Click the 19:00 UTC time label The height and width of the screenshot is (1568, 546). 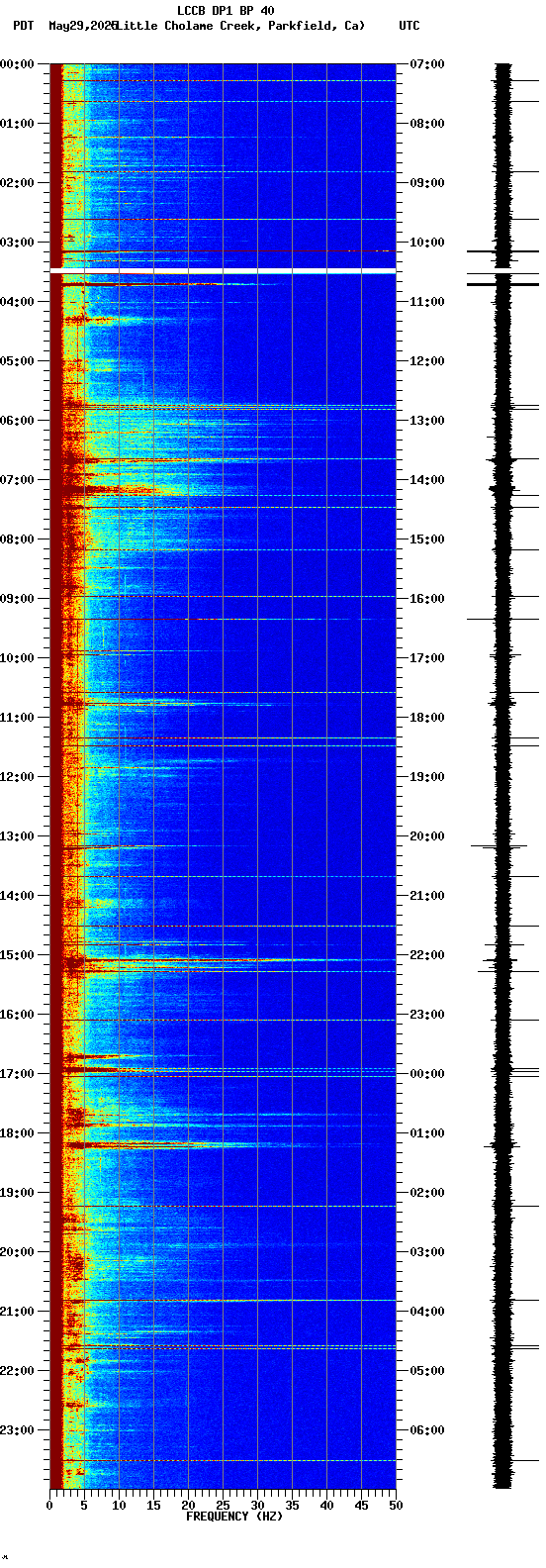point(426,777)
